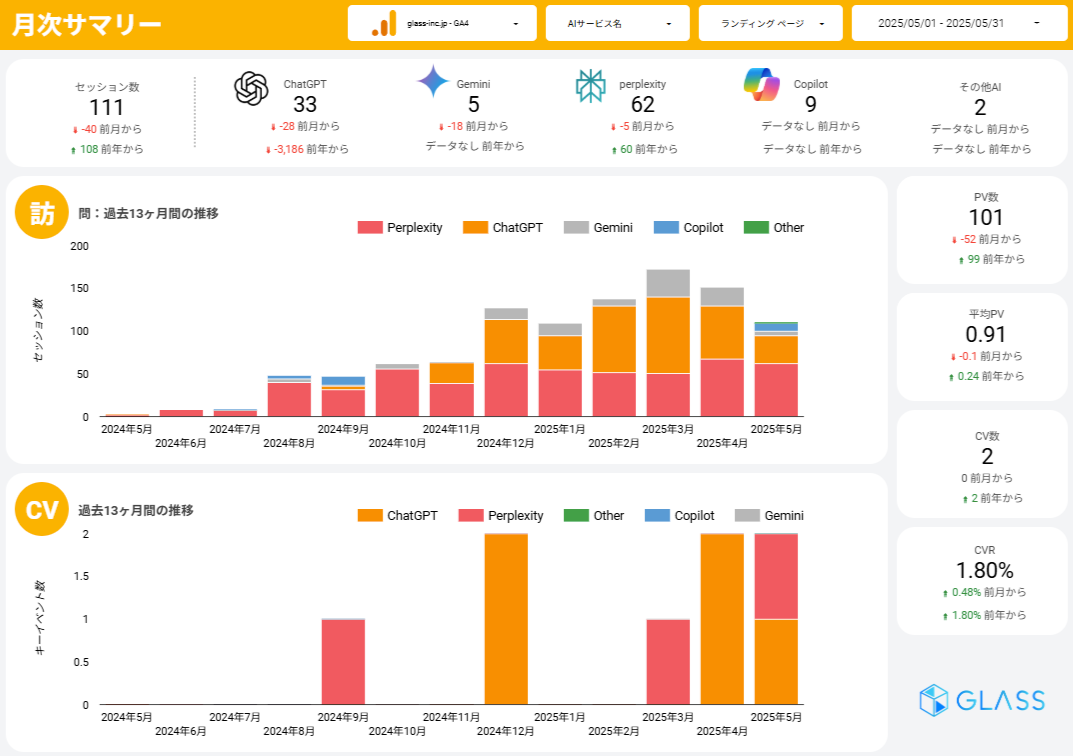Open the date range picker 2025/05/01 - 2025/05/31

coord(958,23)
